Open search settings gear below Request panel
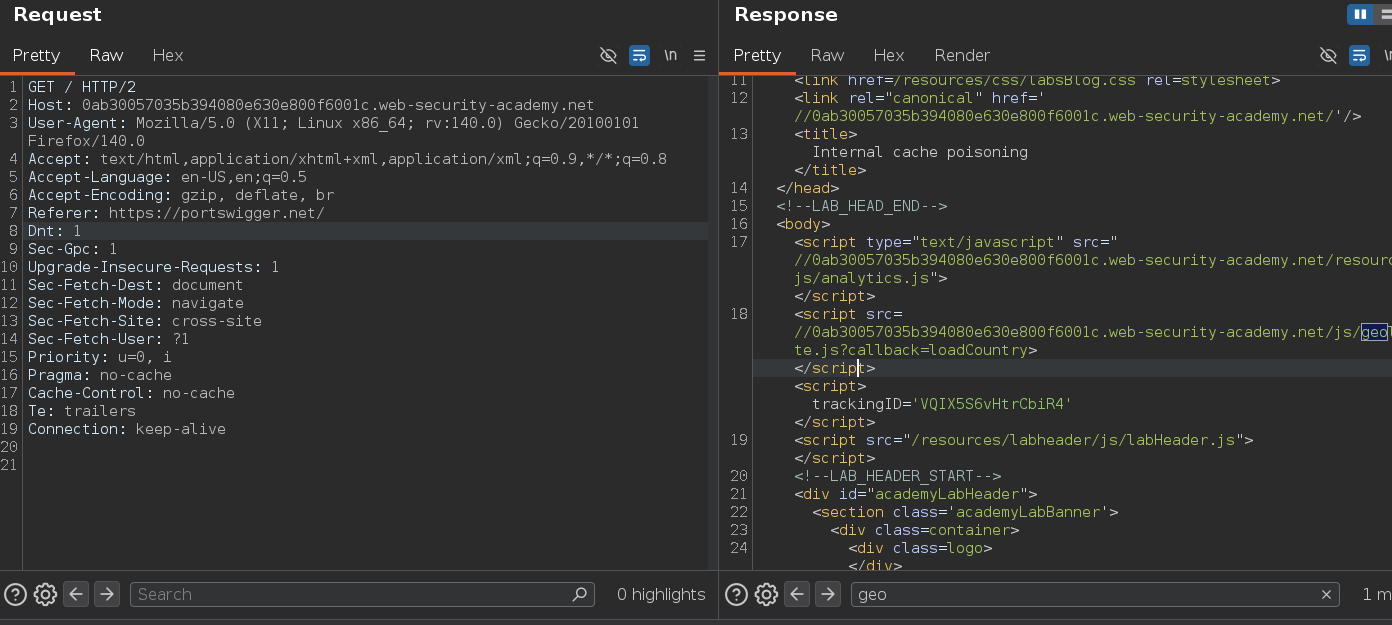 45,594
